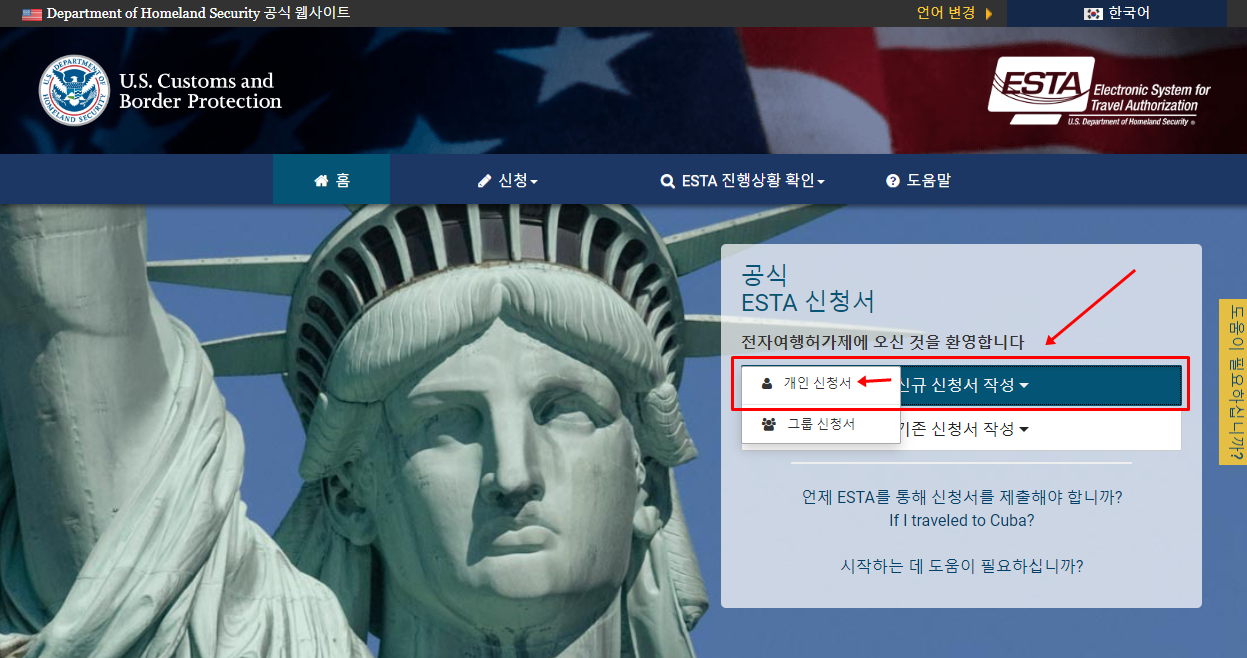Expand the 신규 신청서 작성 dropdown button
Viewport: 1247px width, 658px height.
pos(961,385)
